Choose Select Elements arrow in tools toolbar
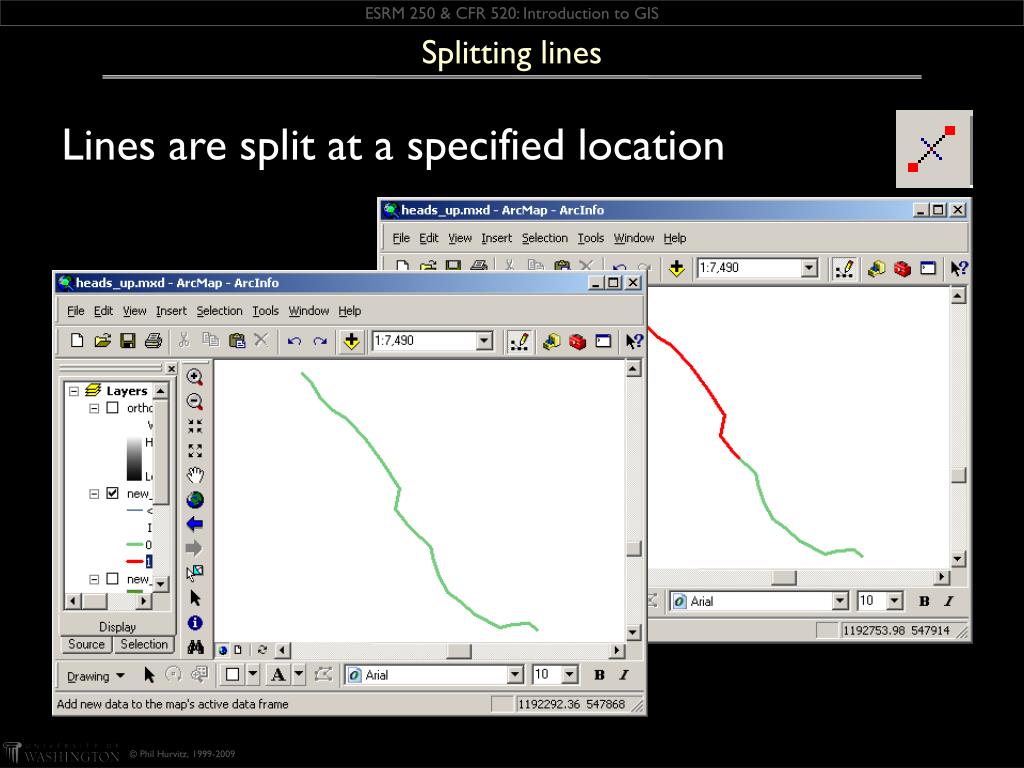The image size is (1024, 768). pos(195,598)
